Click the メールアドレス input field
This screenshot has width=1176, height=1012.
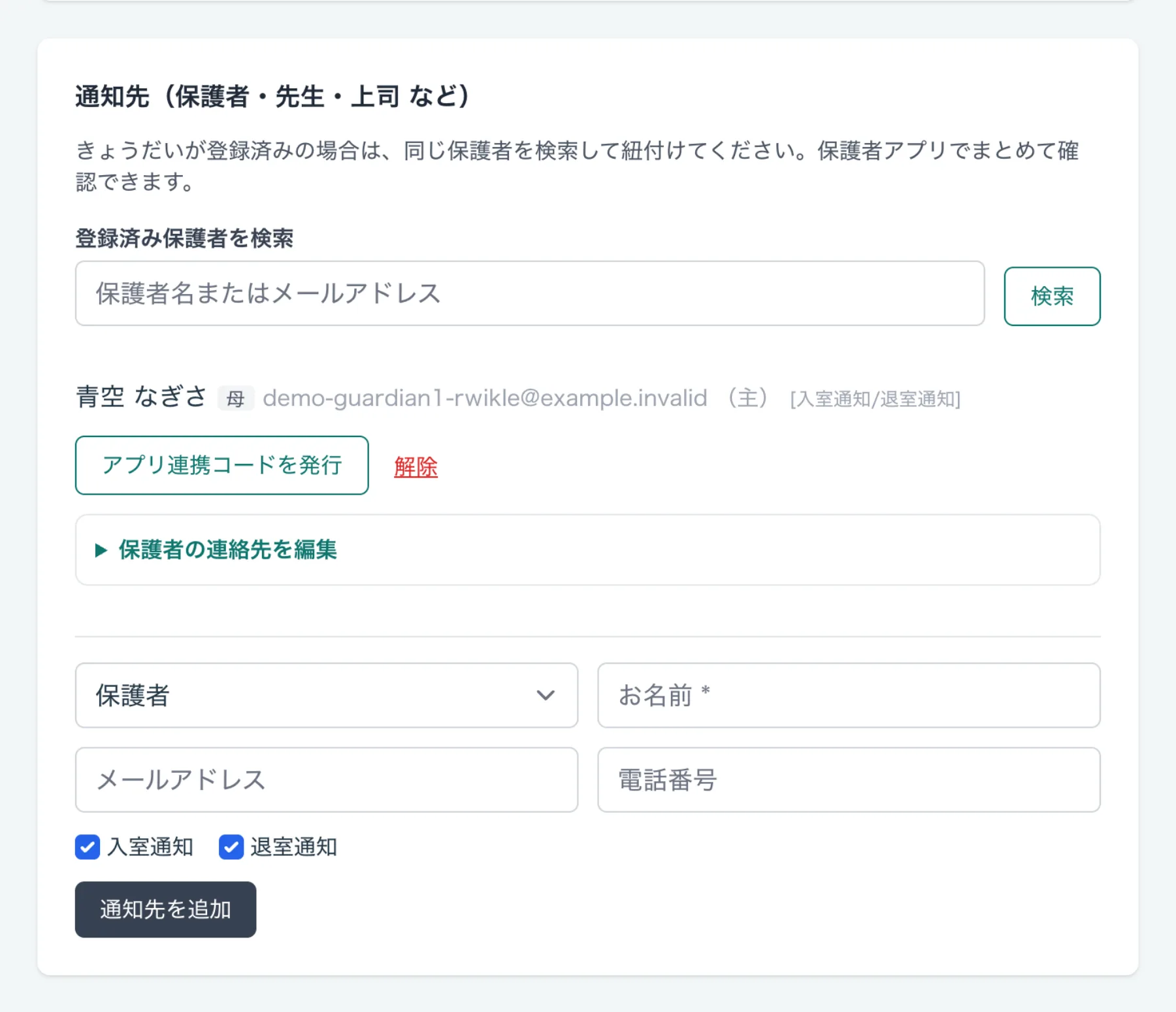pyautogui.click(x=327, y=779)
